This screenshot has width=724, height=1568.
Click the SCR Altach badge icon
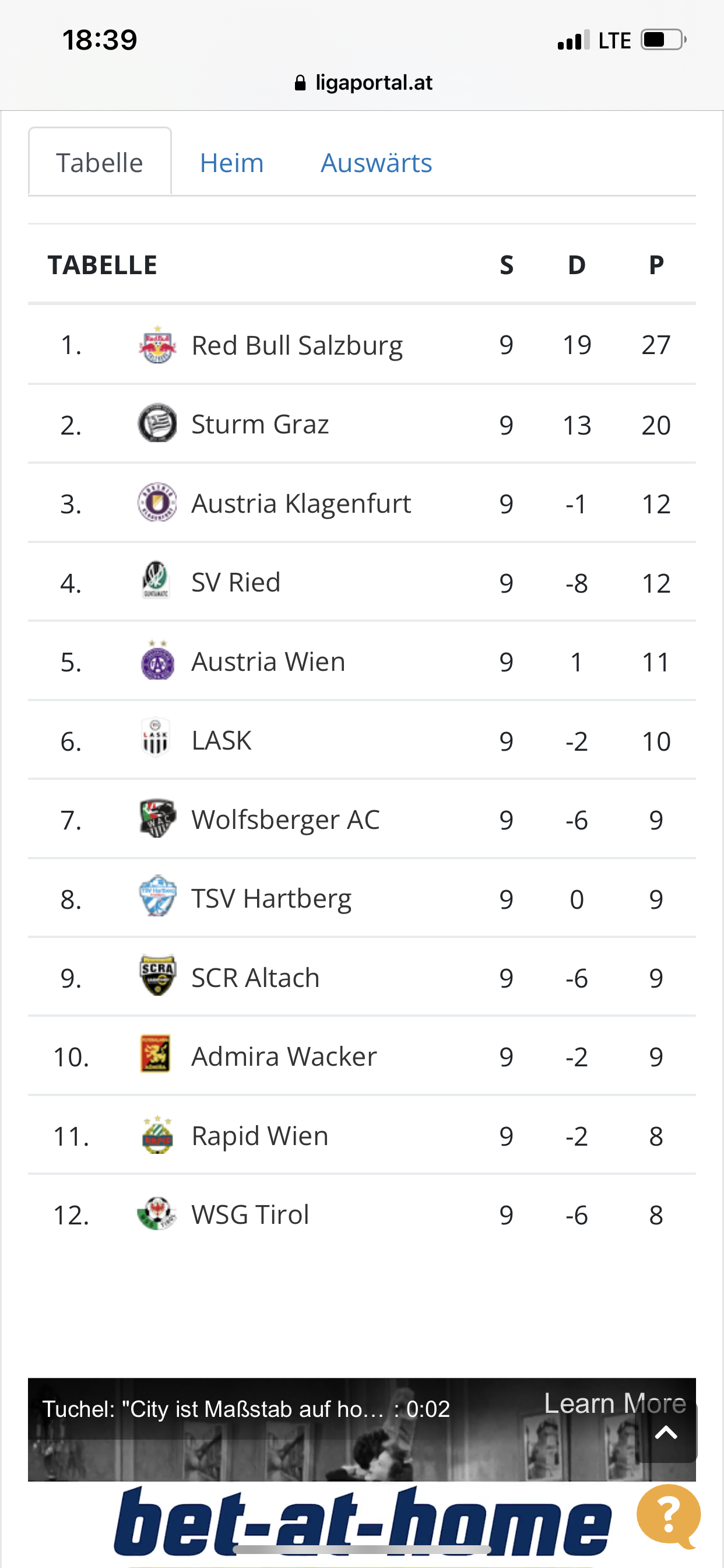click(x=157, y=976)
